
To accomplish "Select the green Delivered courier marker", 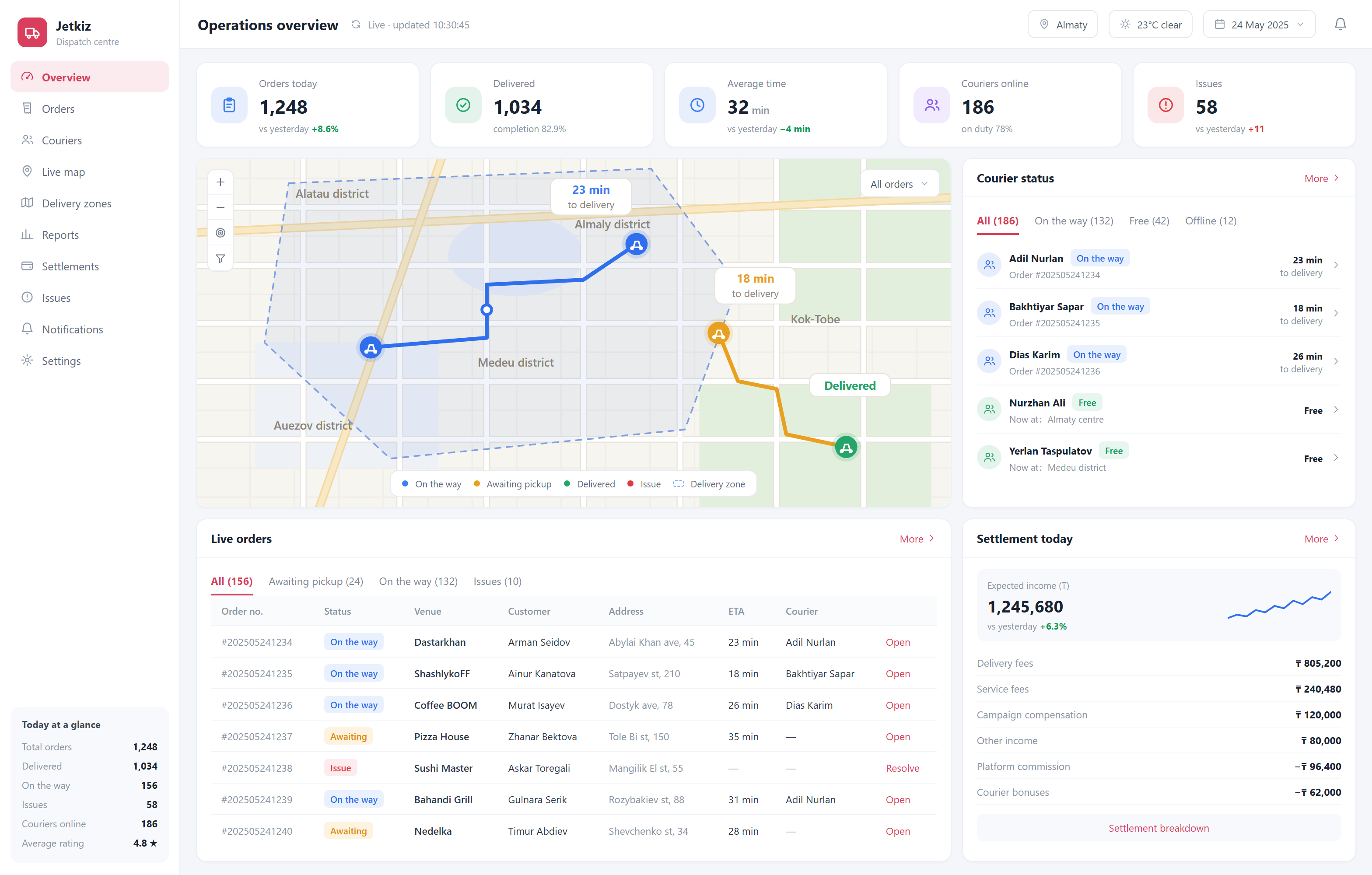I will (846, 448).
